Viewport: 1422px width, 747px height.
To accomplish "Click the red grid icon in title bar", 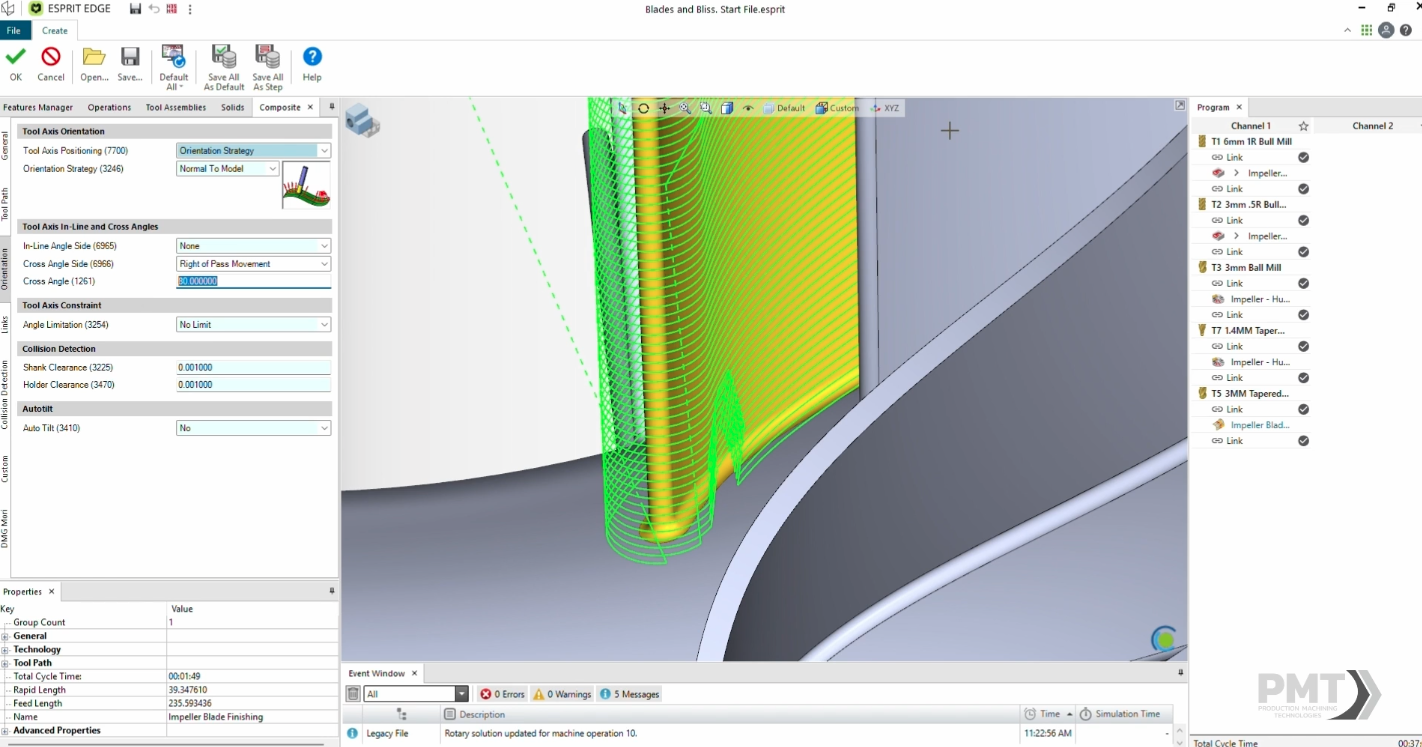I will [172, 9].
